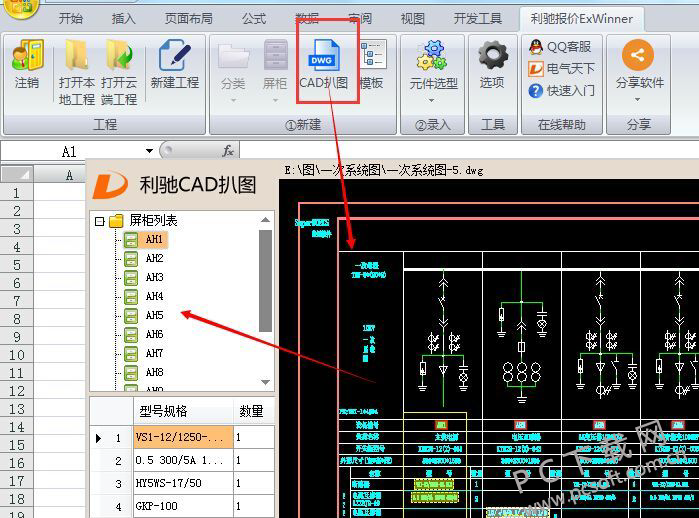Open 选项 settings gear
Viewport: 699px width, 518px height.
click(492, 65)
